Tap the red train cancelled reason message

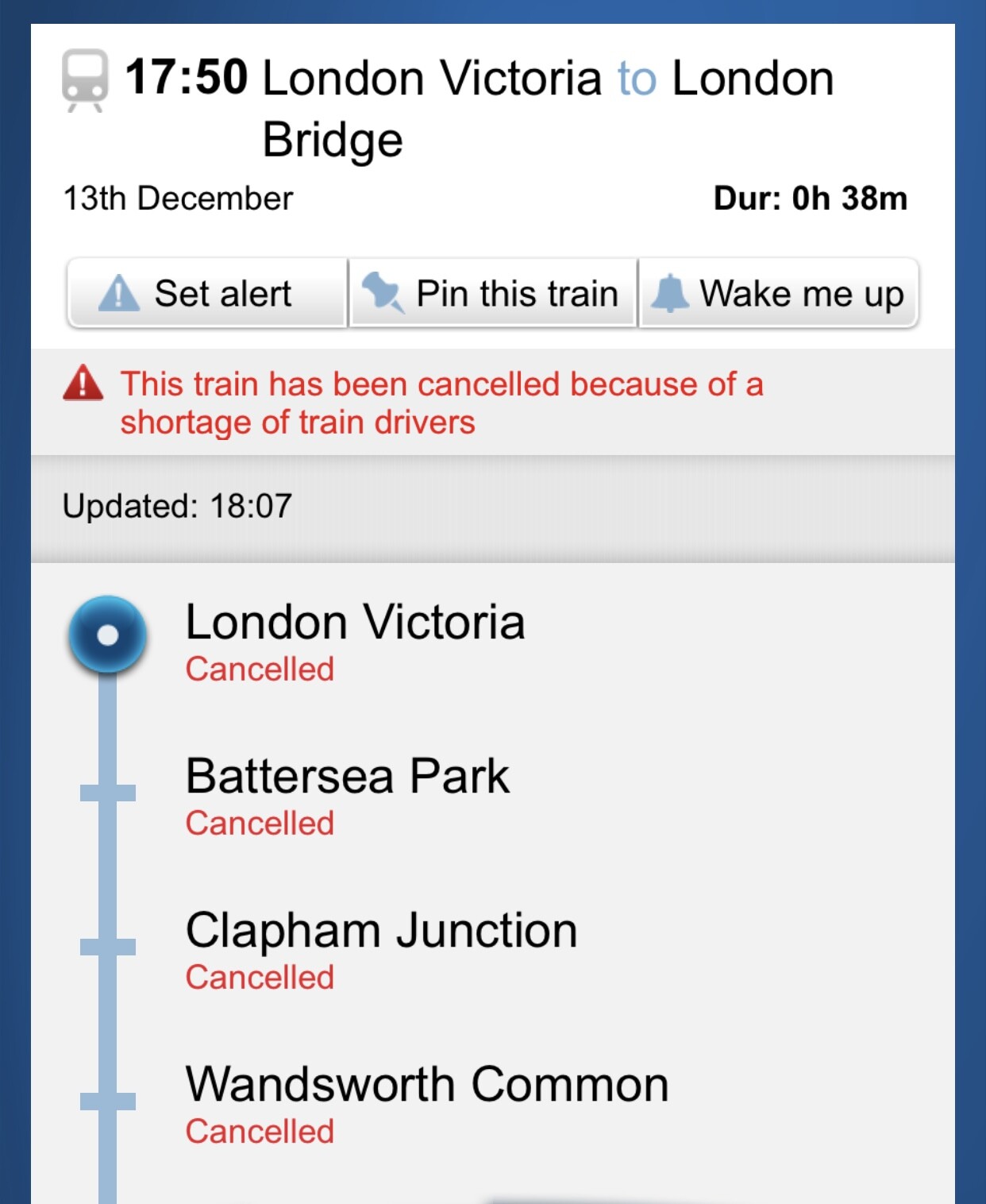click(x=441, y=403)
